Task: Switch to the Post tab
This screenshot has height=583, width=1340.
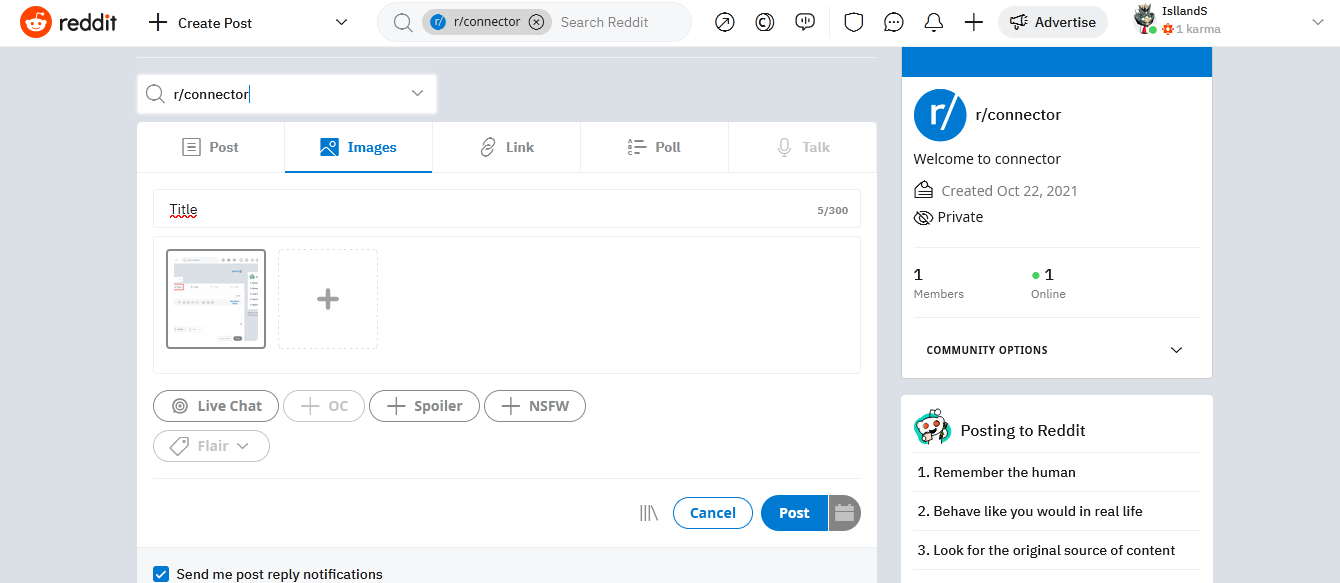Action: [211, 147]
